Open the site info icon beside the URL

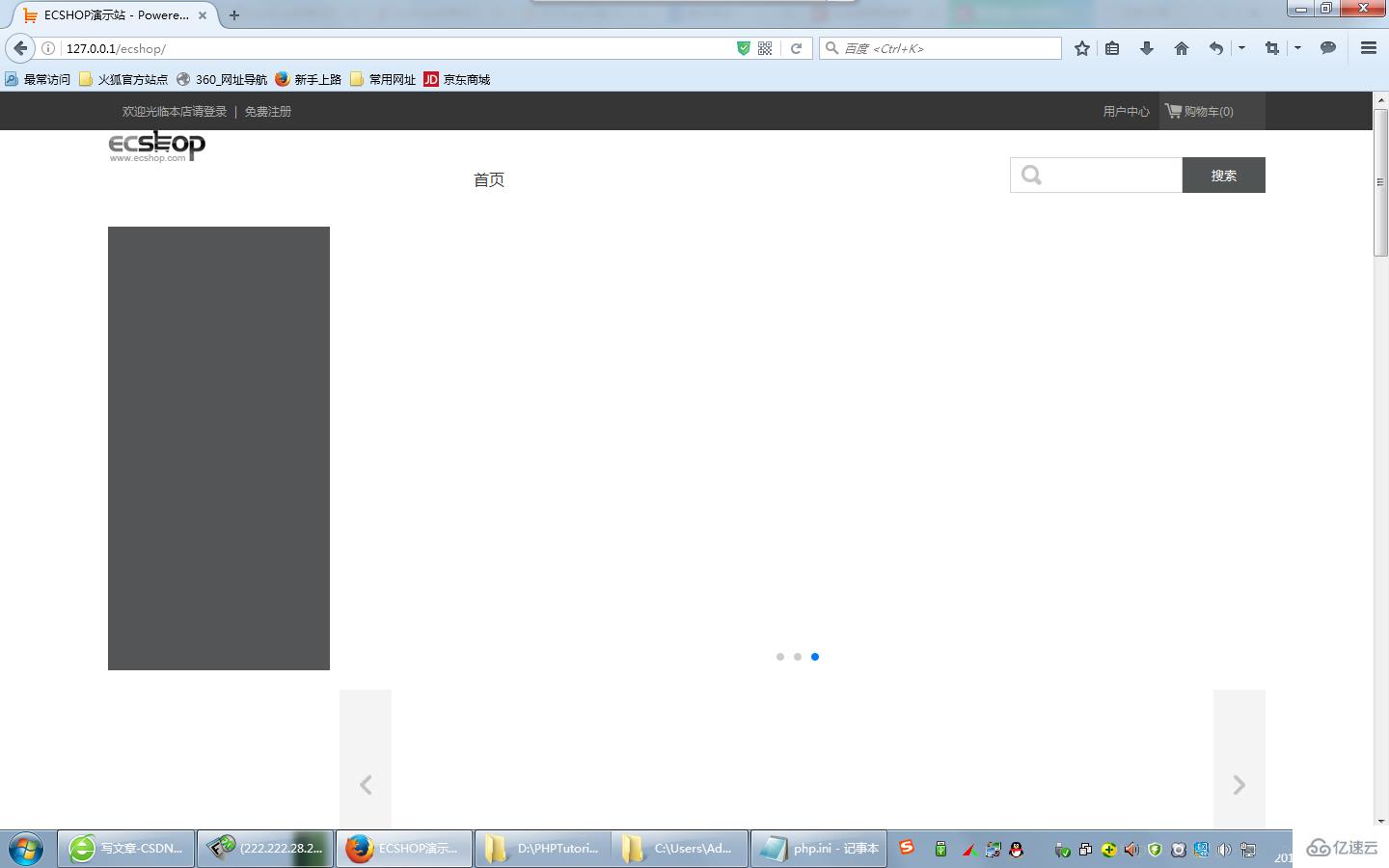(x=48, y=48)
